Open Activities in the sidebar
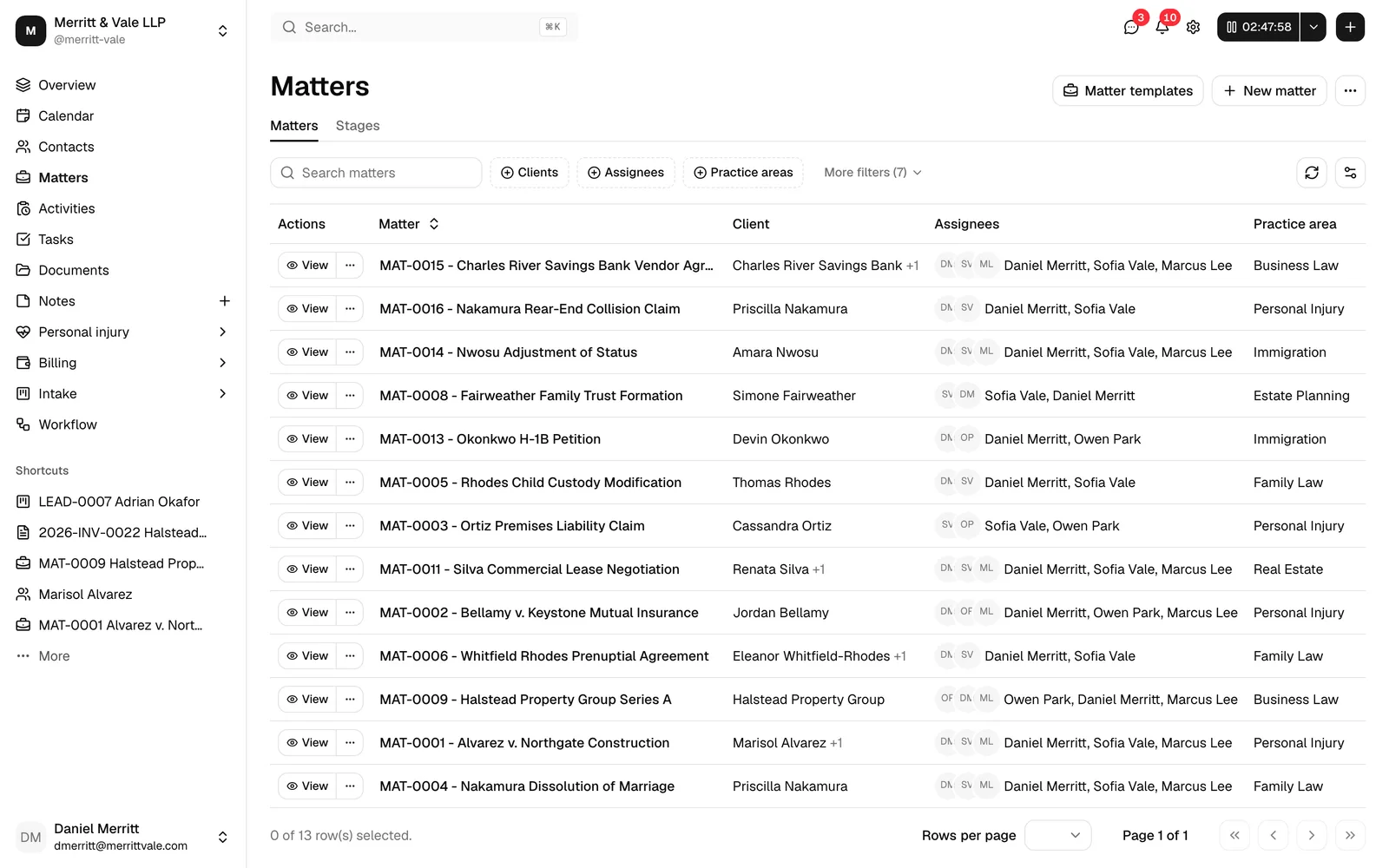 pyautogui.click(x=122, y=208)
